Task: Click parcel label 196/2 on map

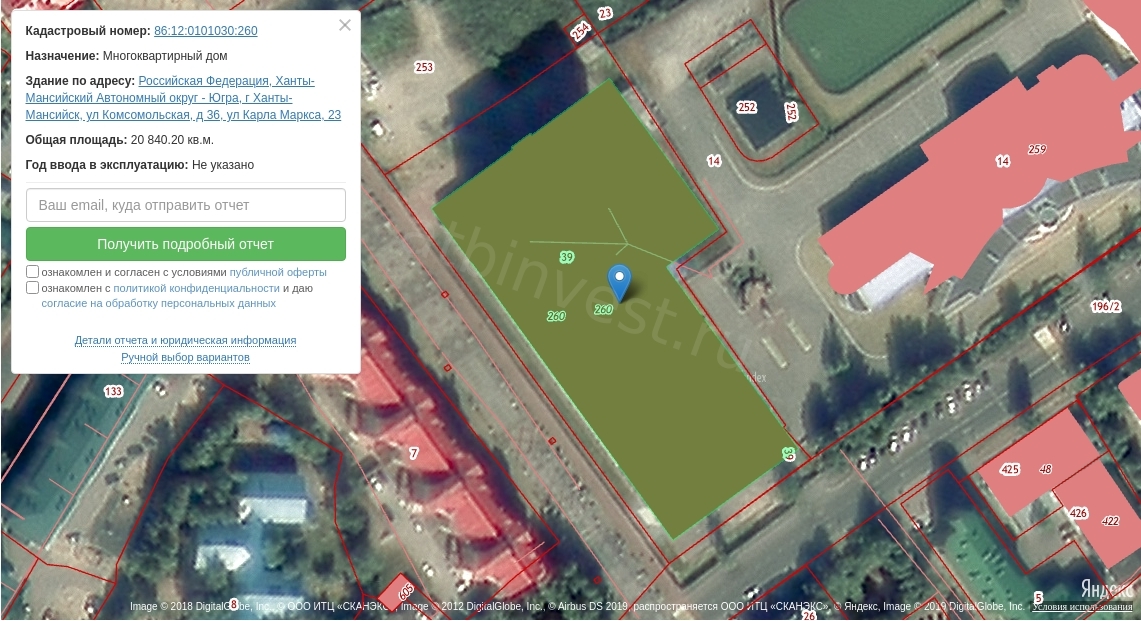Action: pos(1105,306)
